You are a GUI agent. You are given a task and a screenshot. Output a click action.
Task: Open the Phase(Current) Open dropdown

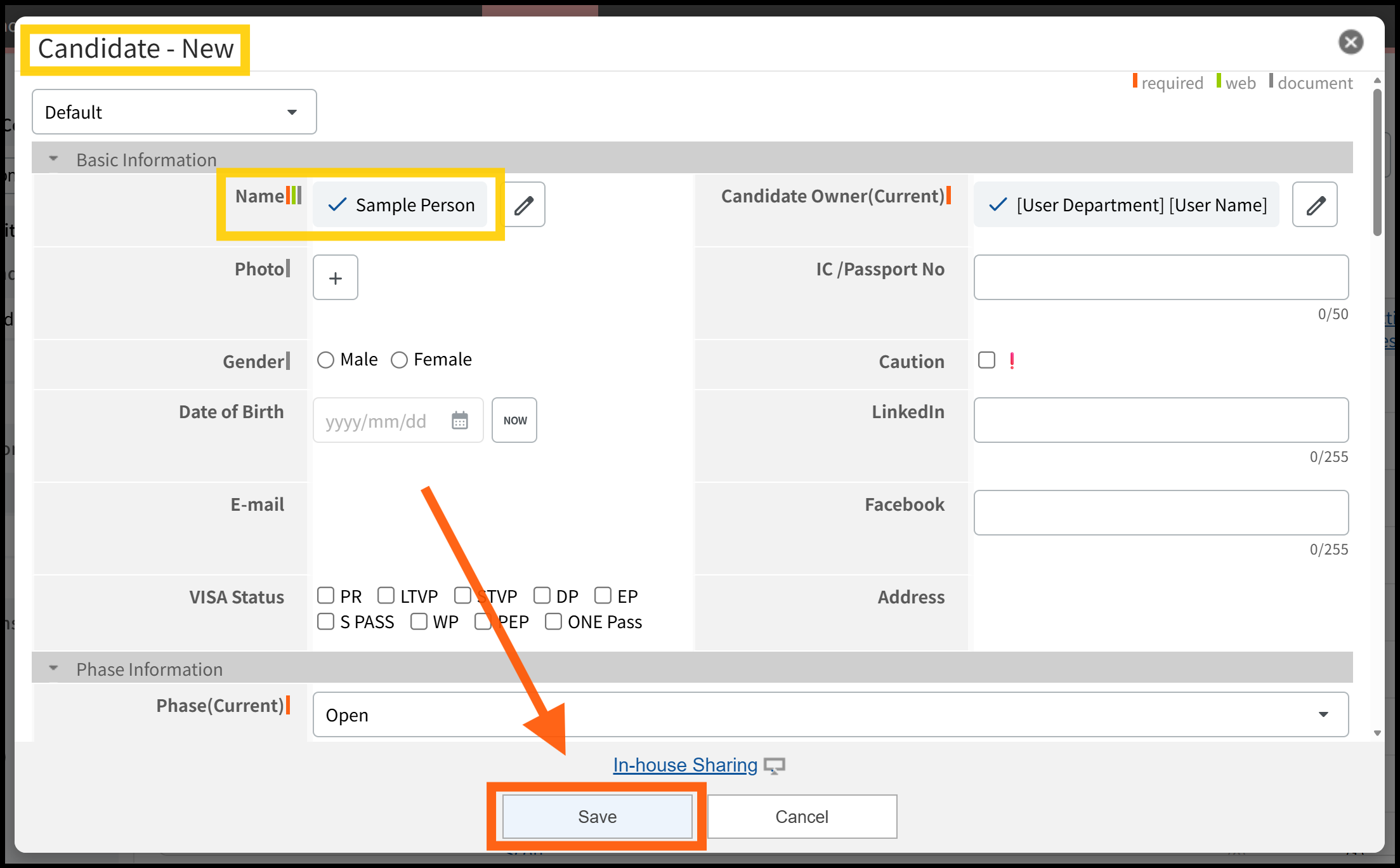830,715
